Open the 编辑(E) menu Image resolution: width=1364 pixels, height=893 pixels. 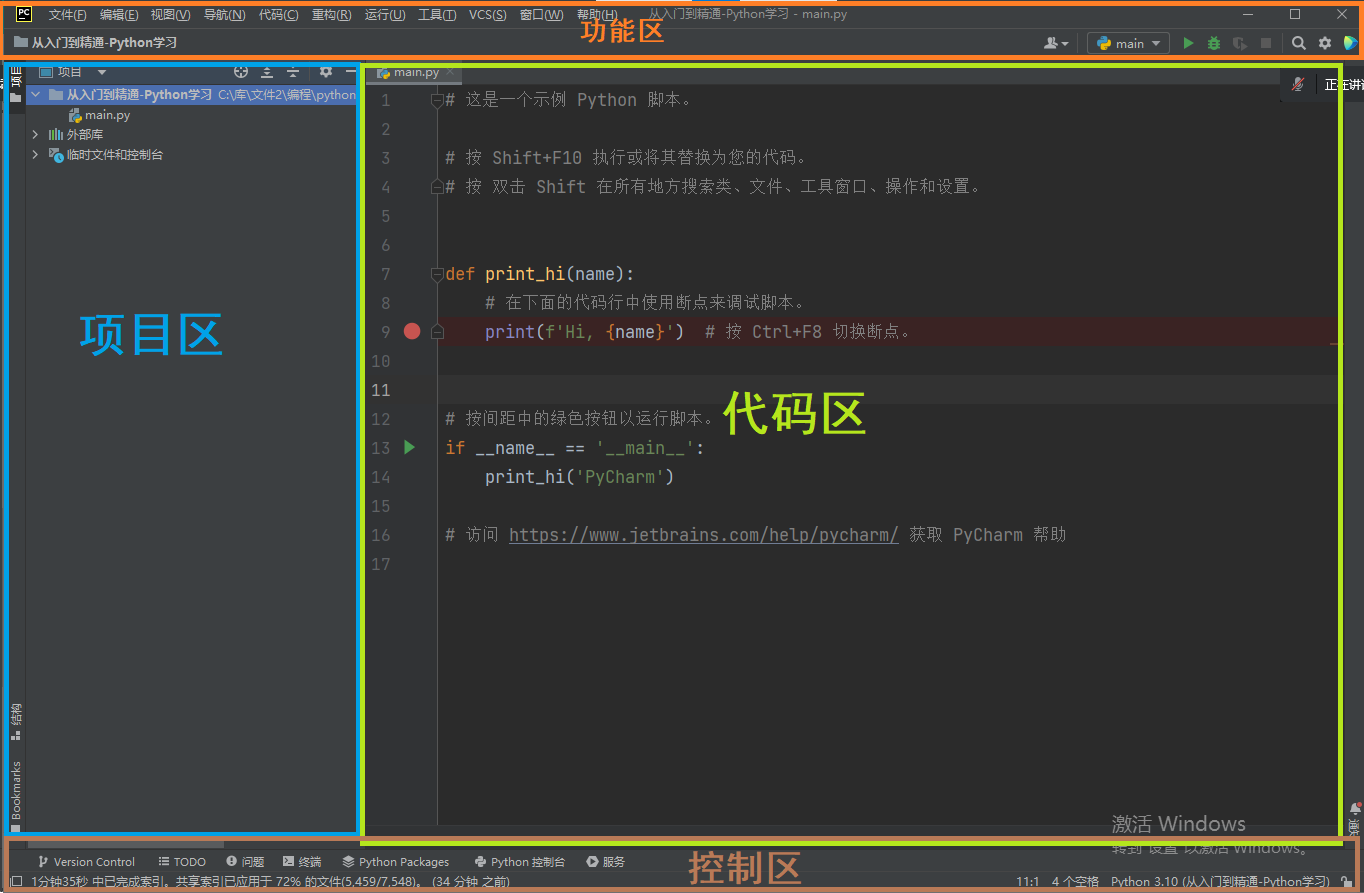pyautogui.click(x=119, y=15)
